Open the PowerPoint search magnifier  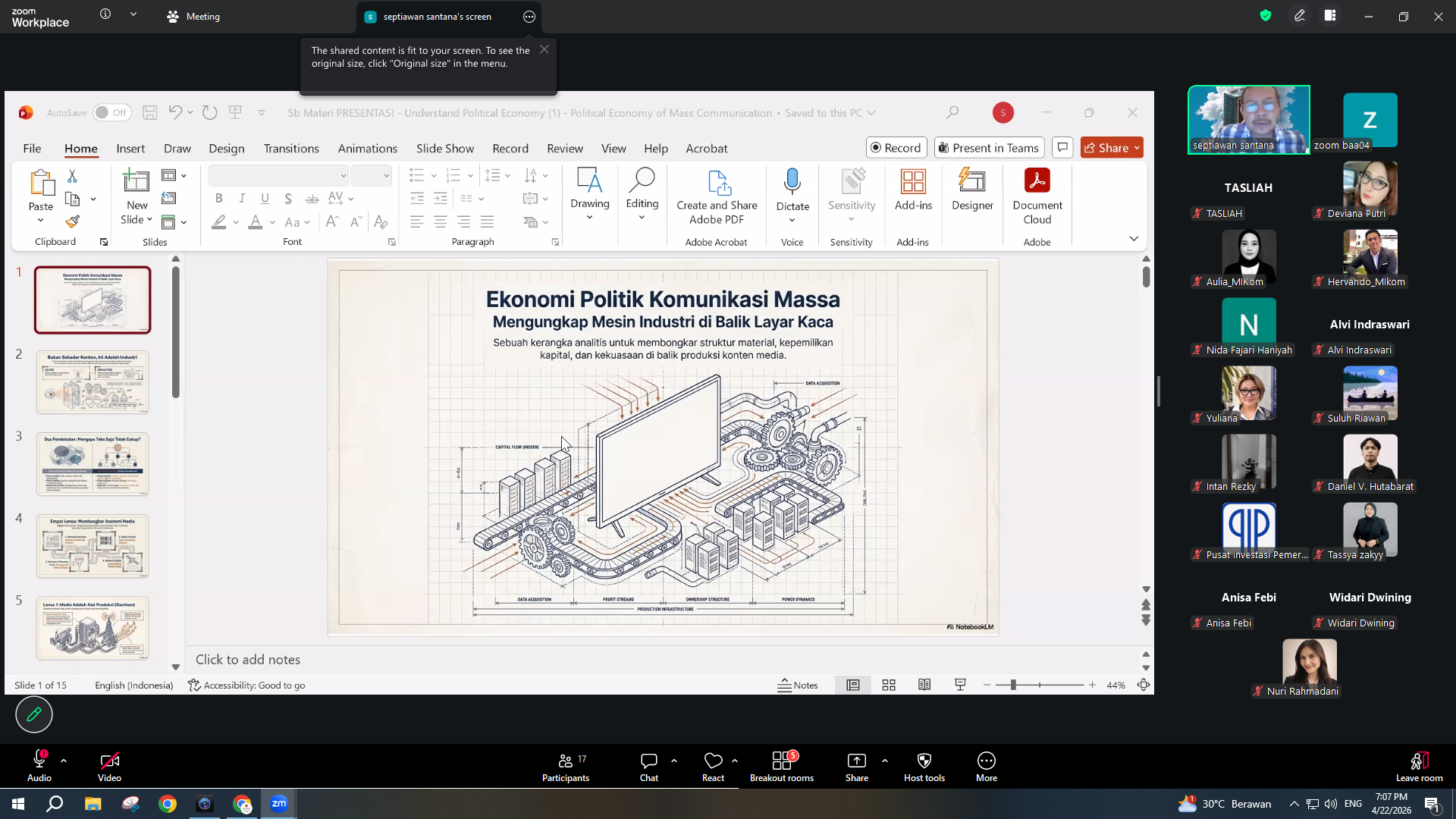tap(952, 113)
